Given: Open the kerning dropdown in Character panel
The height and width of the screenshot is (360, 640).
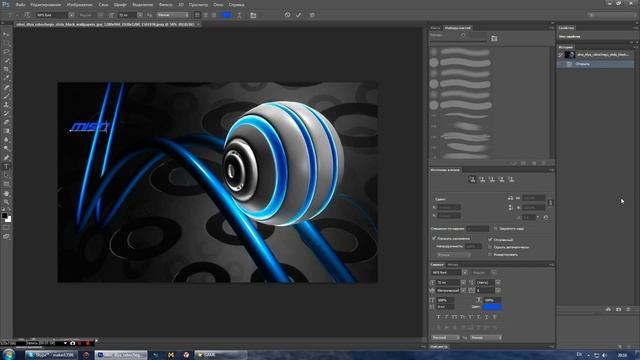Looking at the screenshot, I should (463, 291).
